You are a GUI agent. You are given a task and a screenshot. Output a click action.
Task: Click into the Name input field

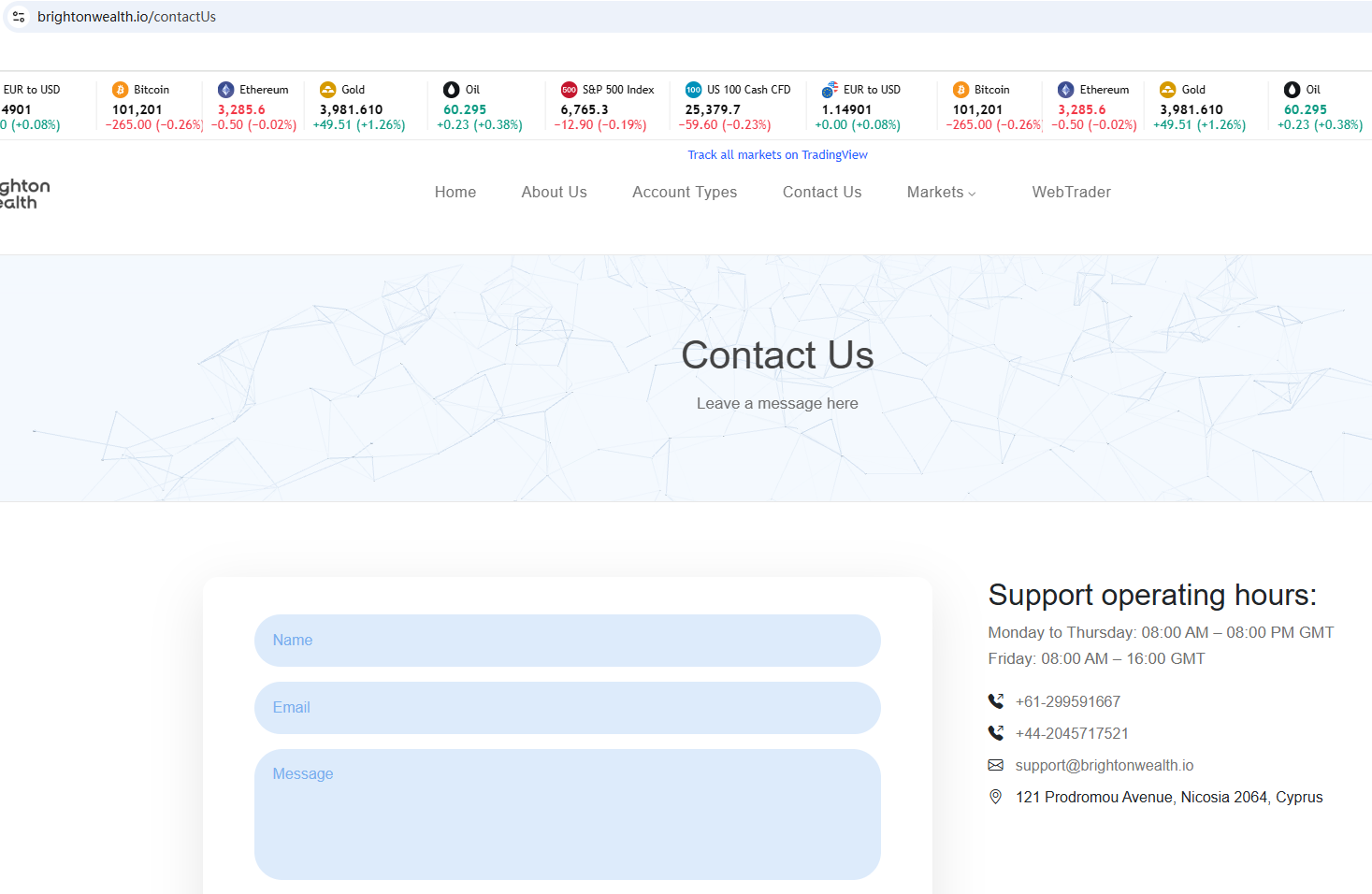click(x=567, y=641)
